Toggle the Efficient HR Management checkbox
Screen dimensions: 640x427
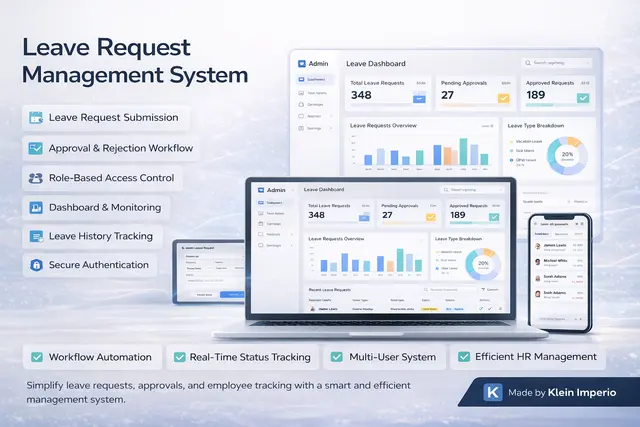tap(464, 357)
